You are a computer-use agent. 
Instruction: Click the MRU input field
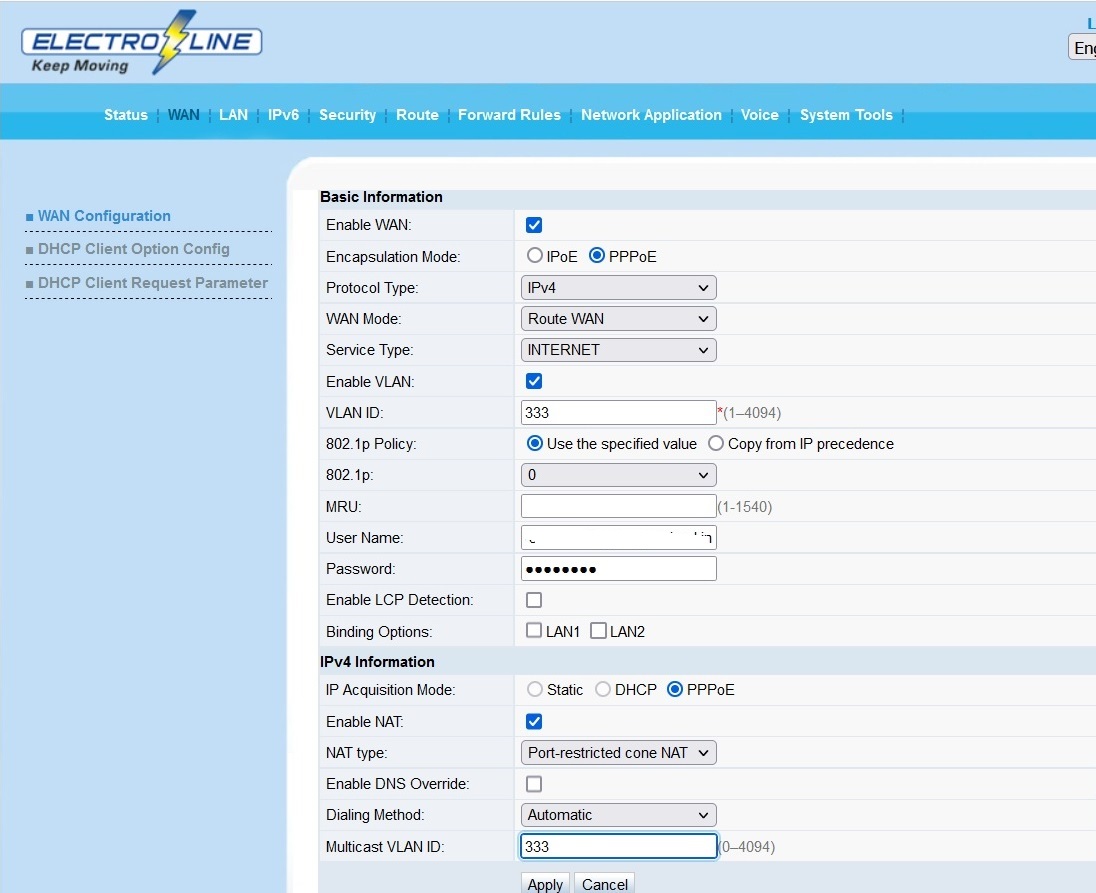tap(618, 506)
